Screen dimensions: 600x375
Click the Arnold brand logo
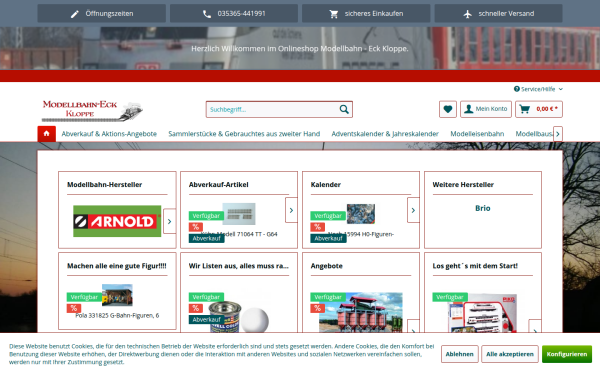click(x=117, y=221)
